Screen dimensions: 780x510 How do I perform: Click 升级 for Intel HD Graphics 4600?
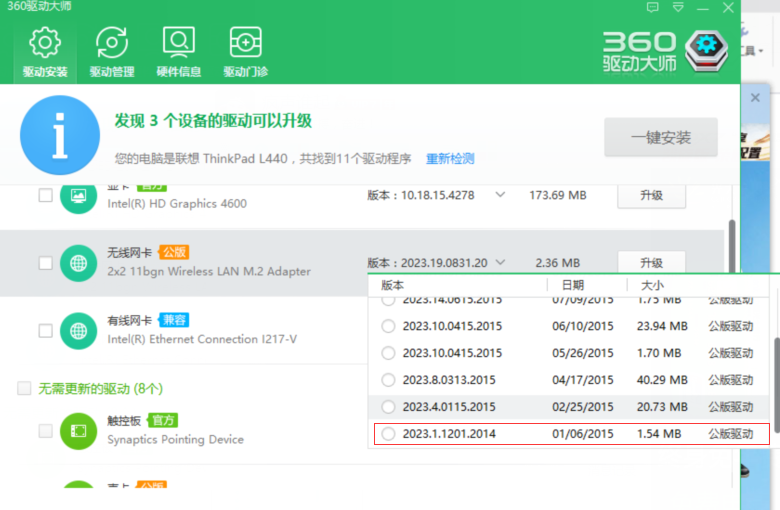[651, 195]
